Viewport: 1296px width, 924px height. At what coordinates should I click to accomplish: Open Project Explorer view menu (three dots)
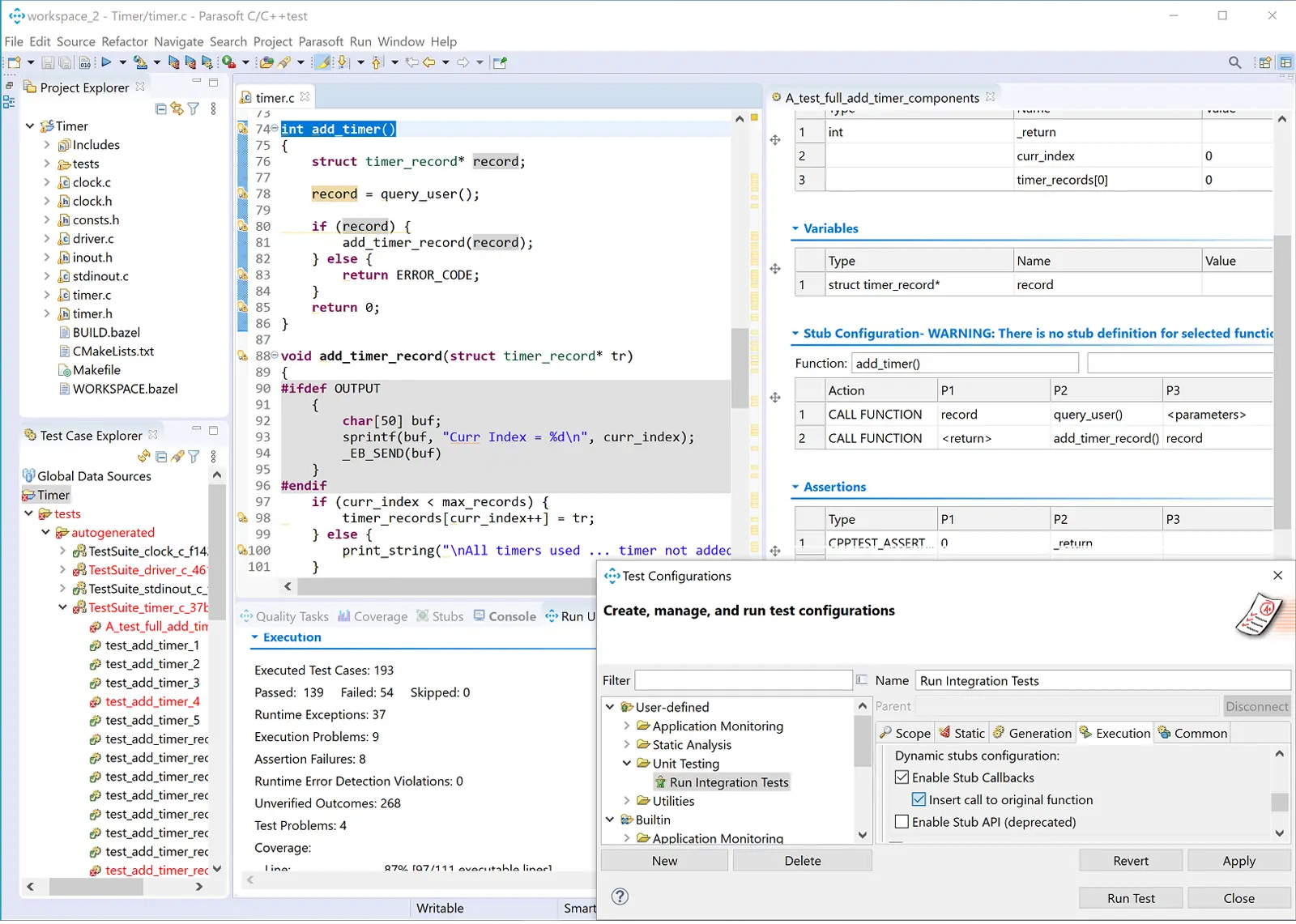click(213, 109)
